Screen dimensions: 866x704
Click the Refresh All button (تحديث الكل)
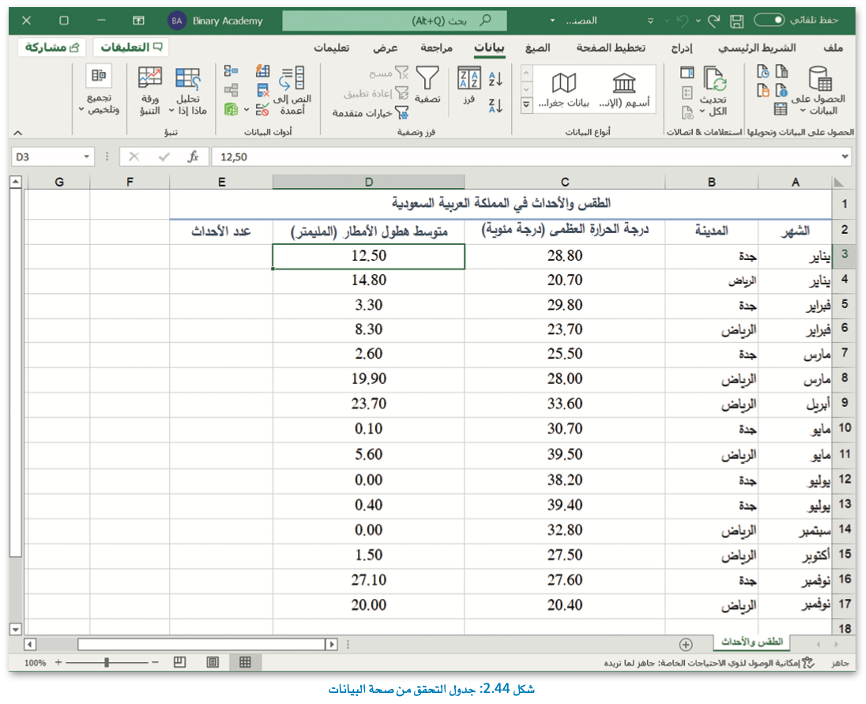pyautogui.click(x=713, y=91)
